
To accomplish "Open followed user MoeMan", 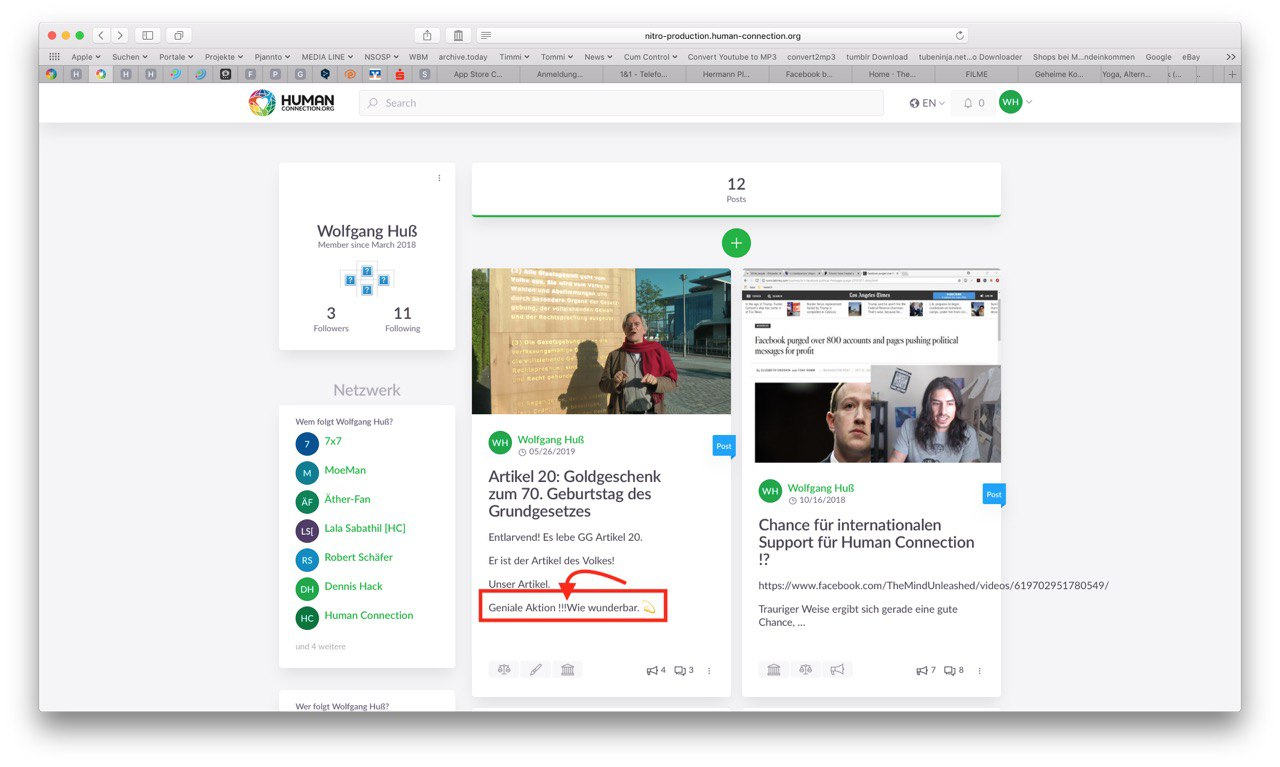I will tap(344, 470).
